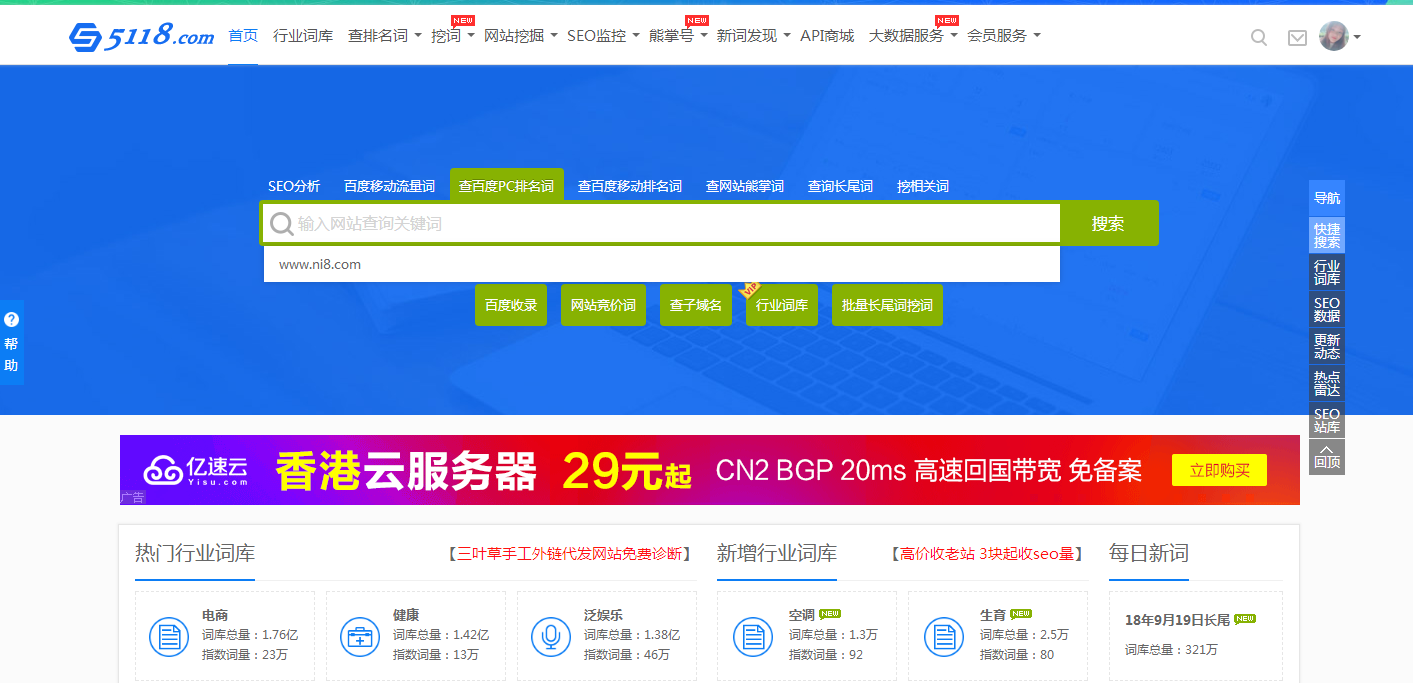Click the 百度收录 button

[511, 305]
